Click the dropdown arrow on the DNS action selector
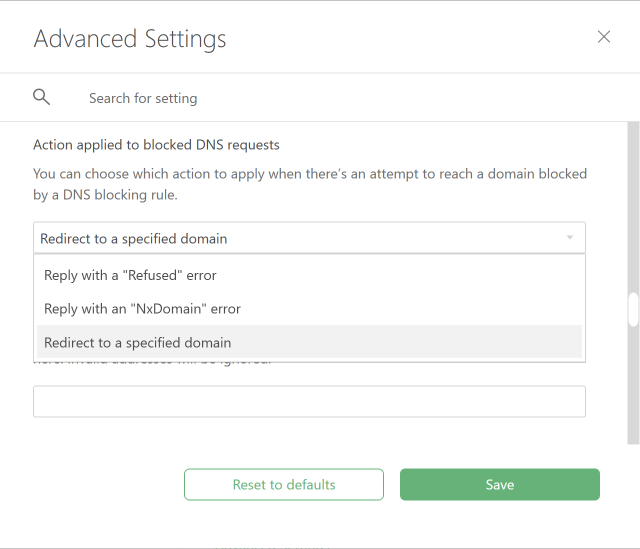 [x=570, y=238]
